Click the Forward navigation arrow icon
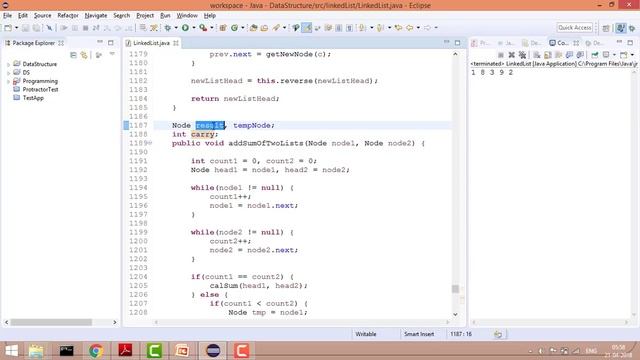This screenshot has width=640, height=360. [427, 28]
